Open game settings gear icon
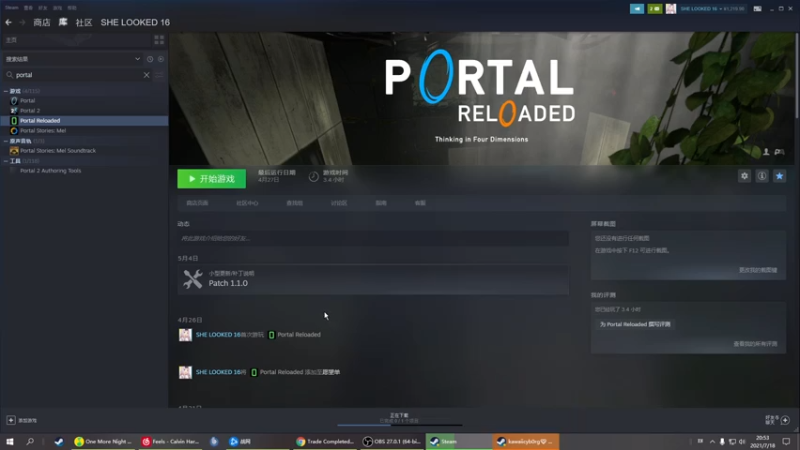This screenshot has height=450, width=800. tap(744, 176)
